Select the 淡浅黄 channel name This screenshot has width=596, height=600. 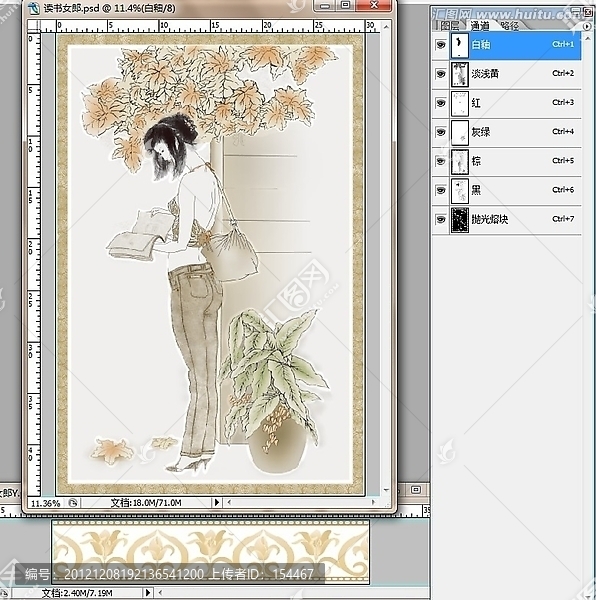click(x=485, y=74)
